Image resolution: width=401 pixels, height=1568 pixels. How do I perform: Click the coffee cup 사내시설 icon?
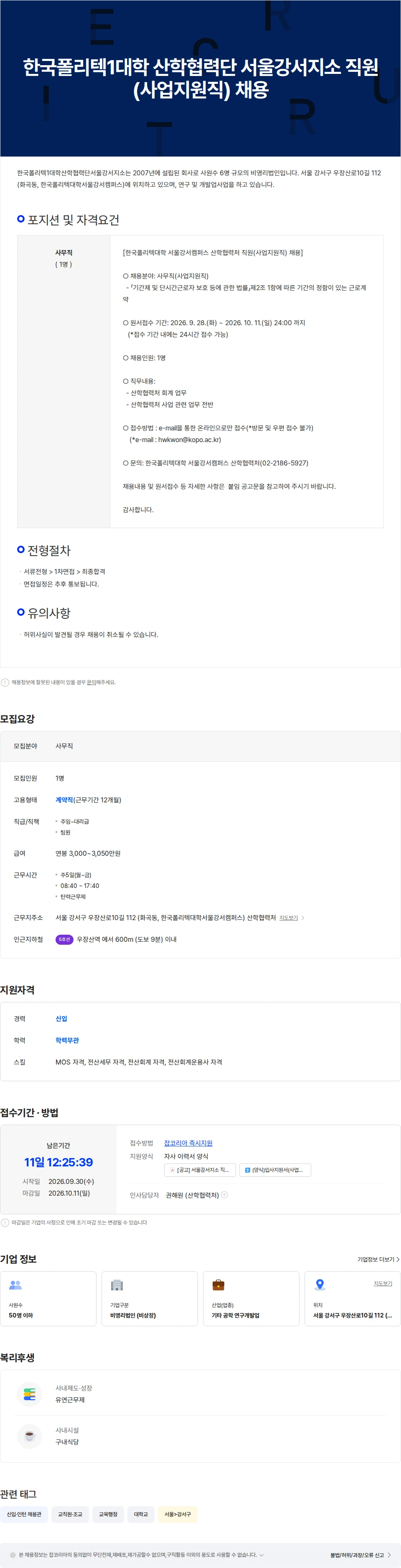coord(29,1436)
